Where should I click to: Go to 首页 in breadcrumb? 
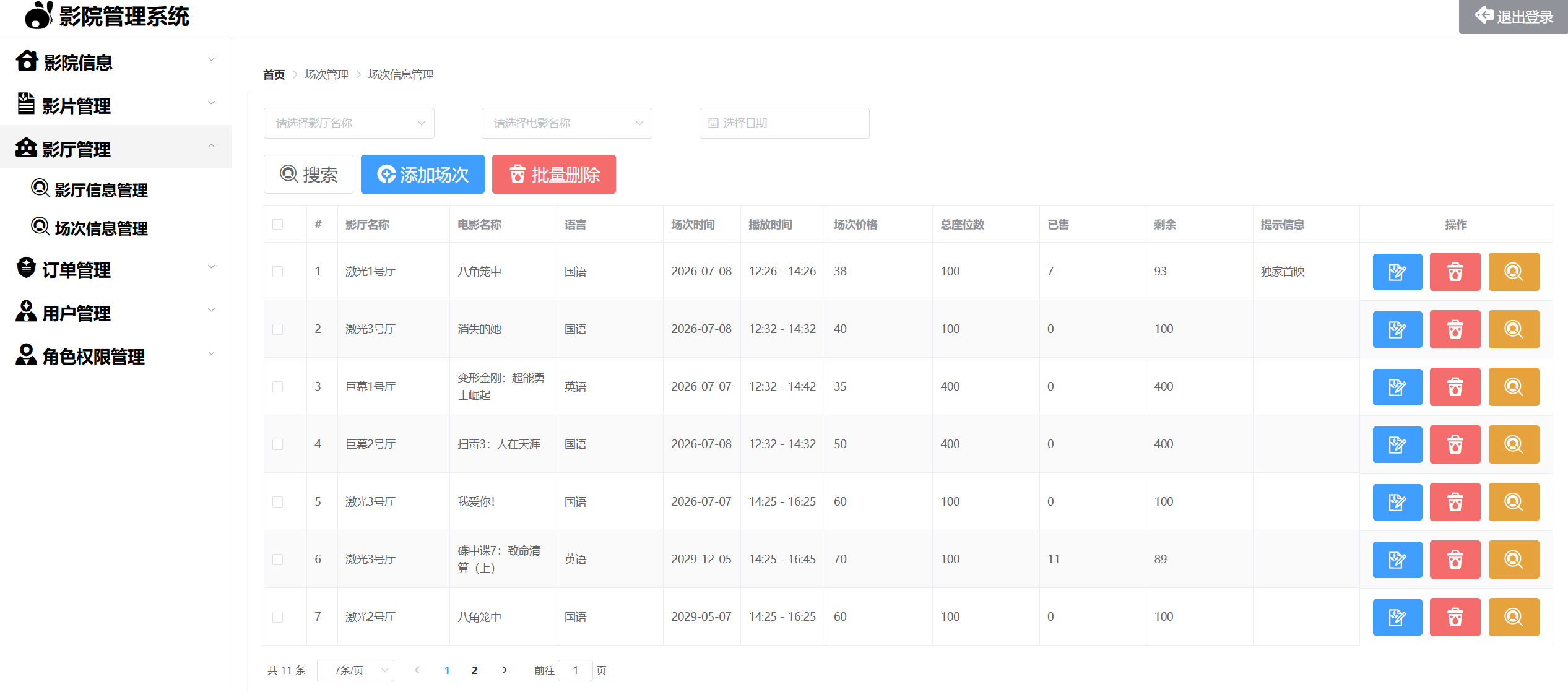(274, 75)
